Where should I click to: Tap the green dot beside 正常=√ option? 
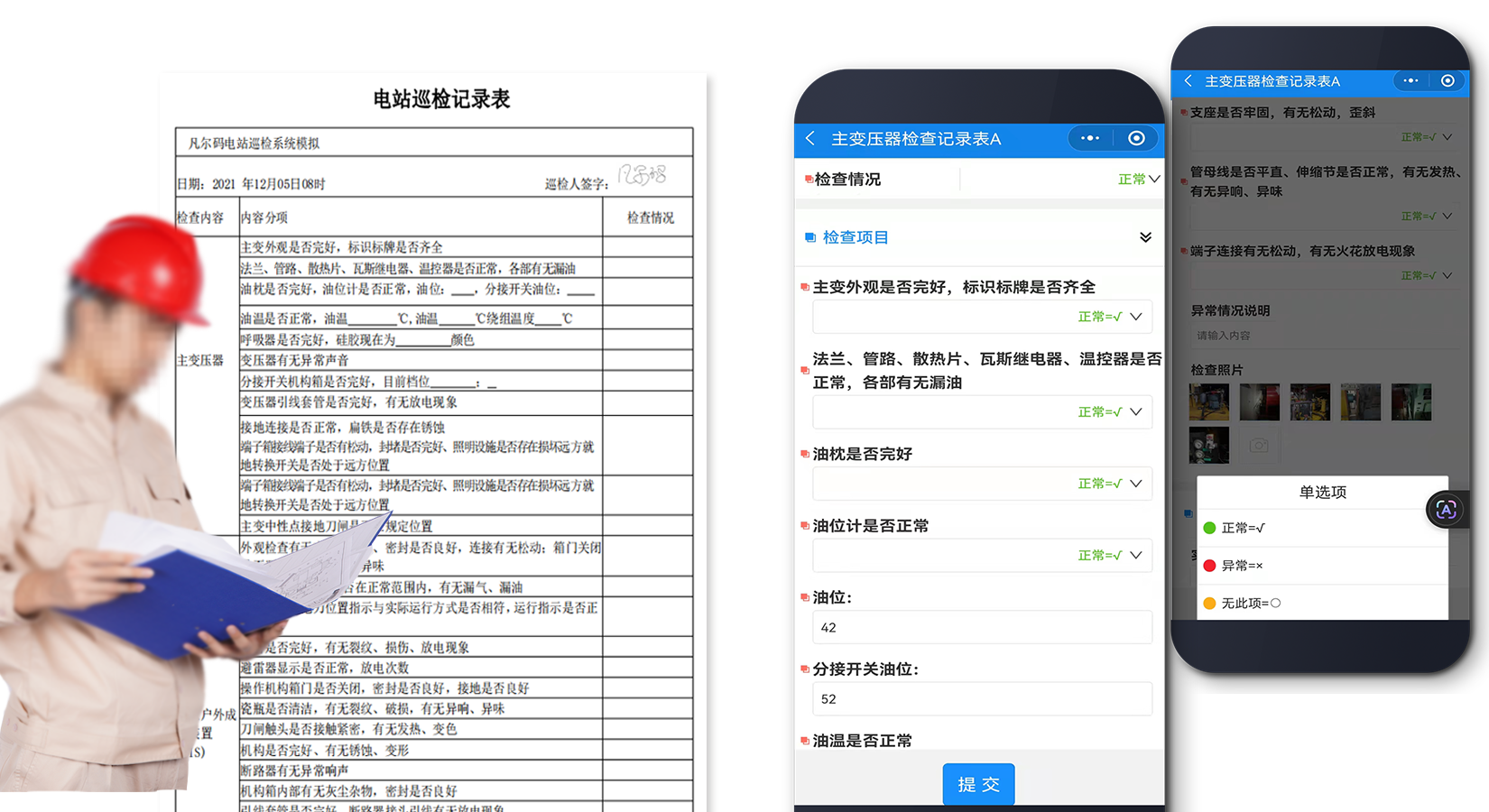[1210, 528]
